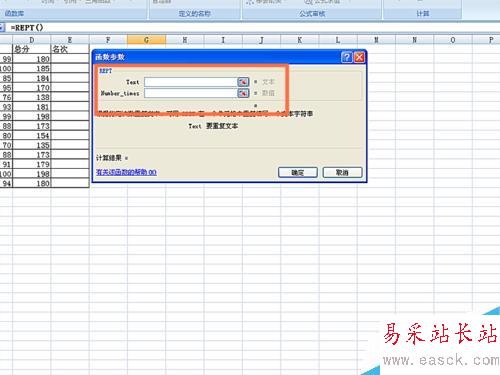The width and height of the screenshot is (500, 375).
Task: Select the cell showing 91
Action: point(6,164)
